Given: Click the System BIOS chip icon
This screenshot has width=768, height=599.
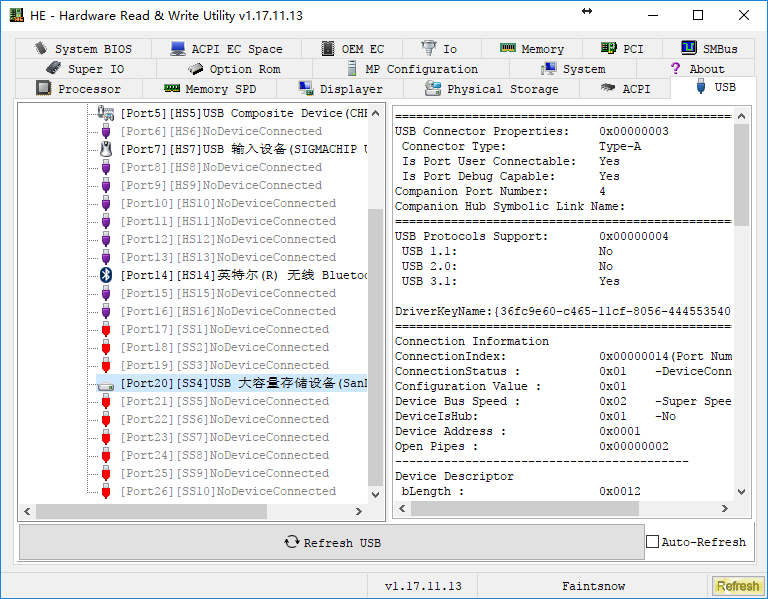Looking at the screenshot, I should 41,48.
